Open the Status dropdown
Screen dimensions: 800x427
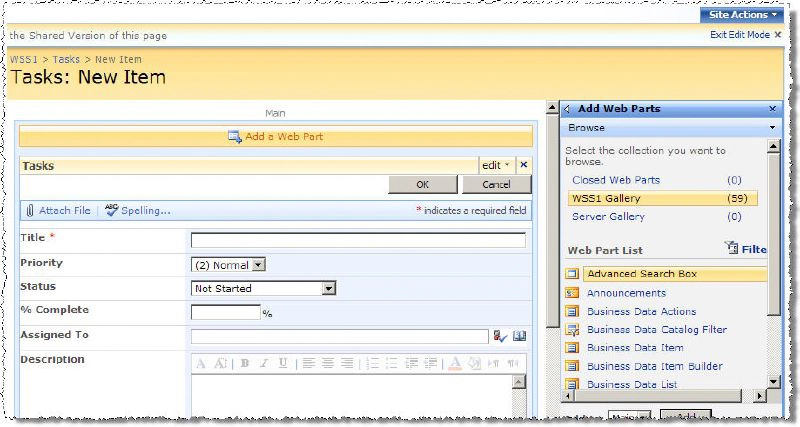pyautogui.click(x=329, y=289)
